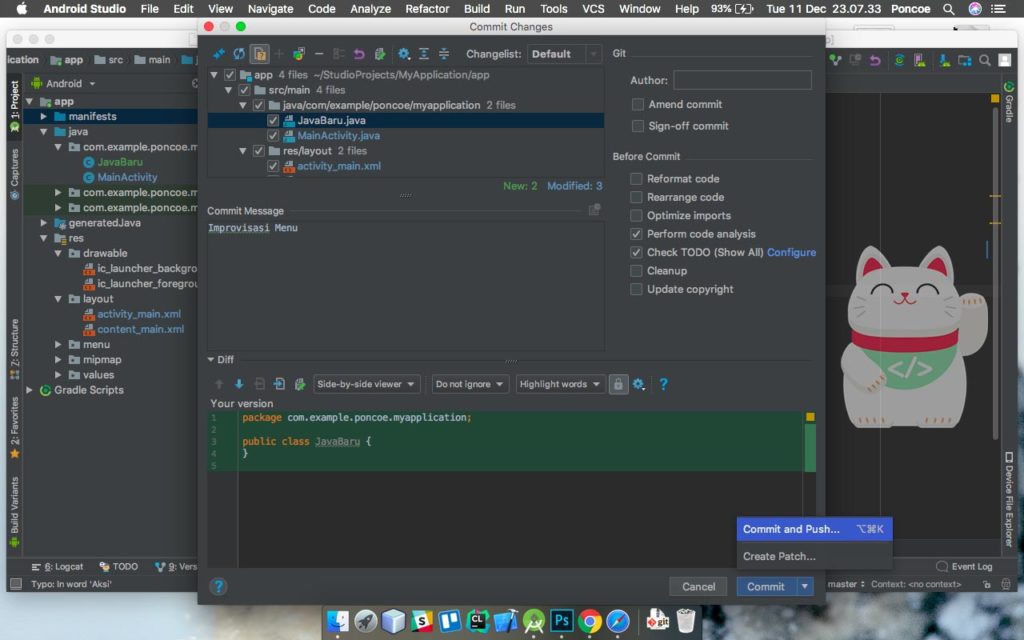Uncheck the activity_main.xml file checkbox
The width and height of the screenshot is (1024, 640).
tap(273, 166)
